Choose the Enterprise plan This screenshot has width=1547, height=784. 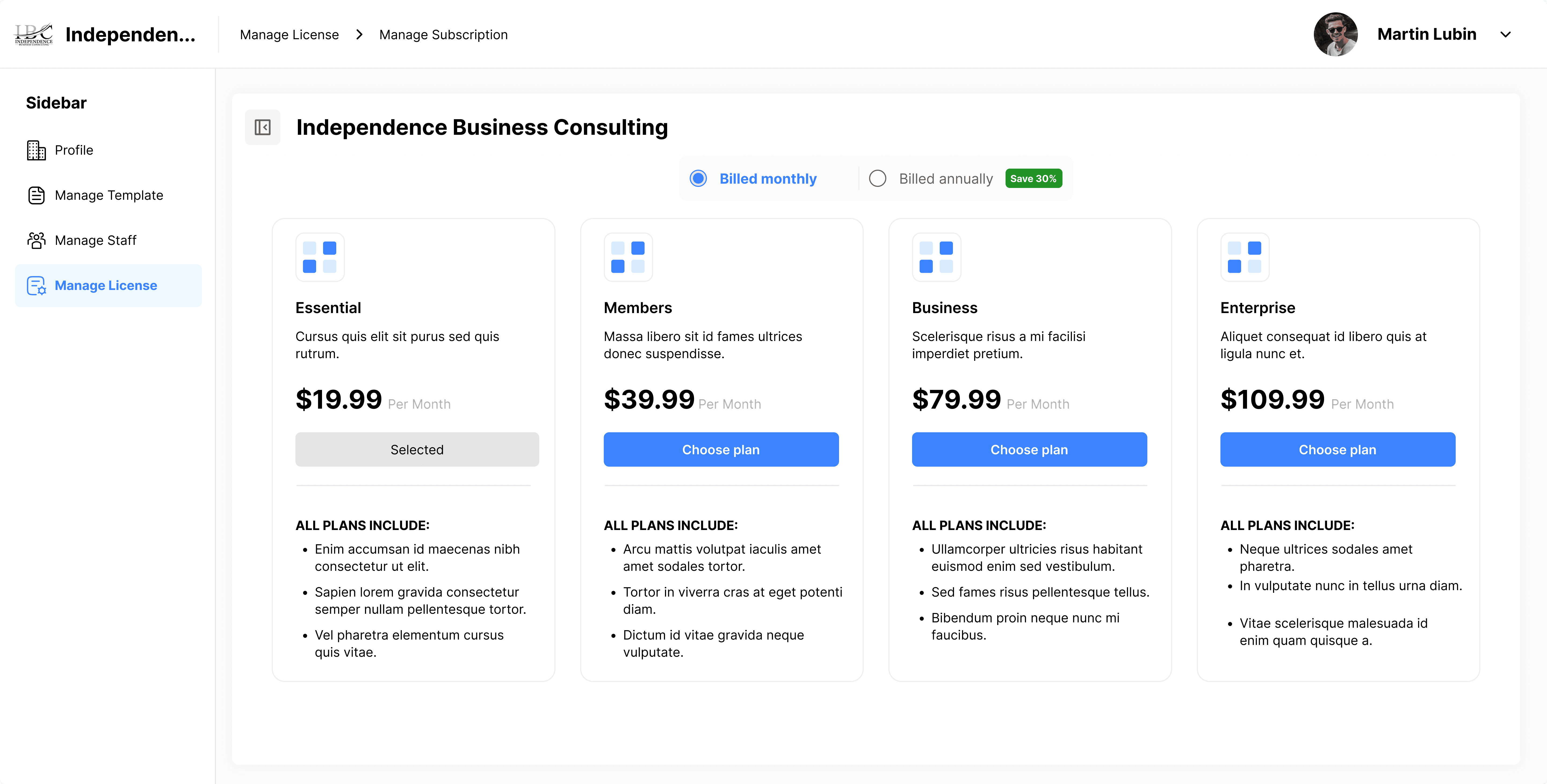pyautogui.click(x=1338, y=450)
